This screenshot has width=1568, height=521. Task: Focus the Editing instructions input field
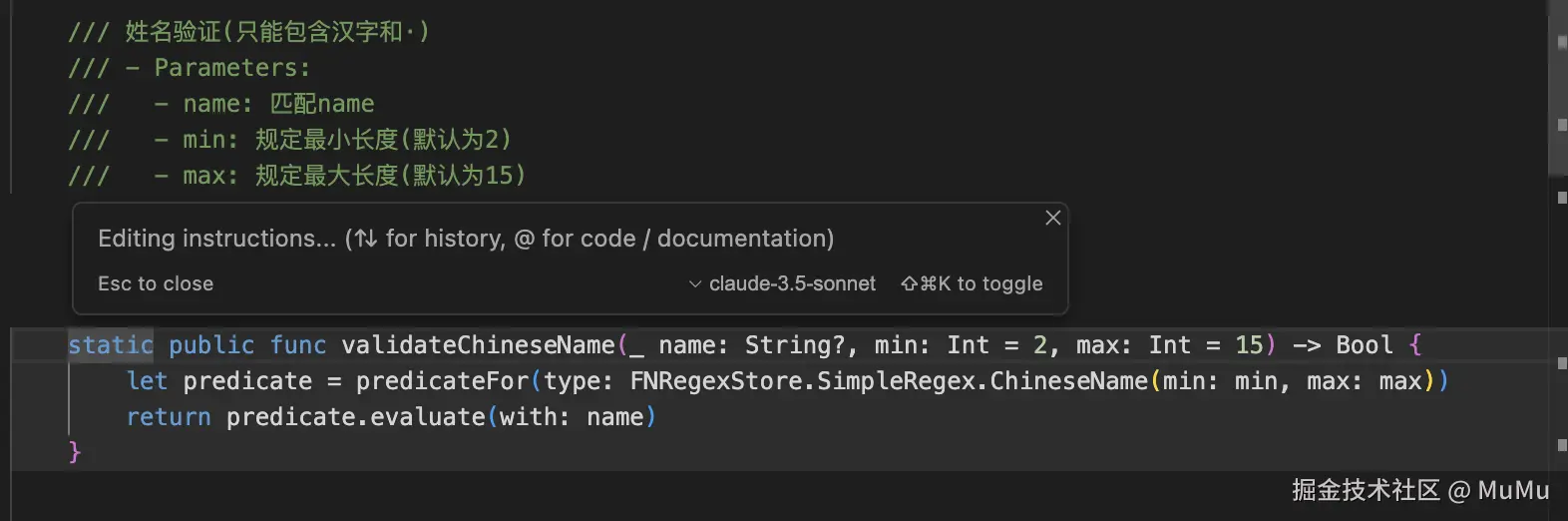(x=465, y=239)
